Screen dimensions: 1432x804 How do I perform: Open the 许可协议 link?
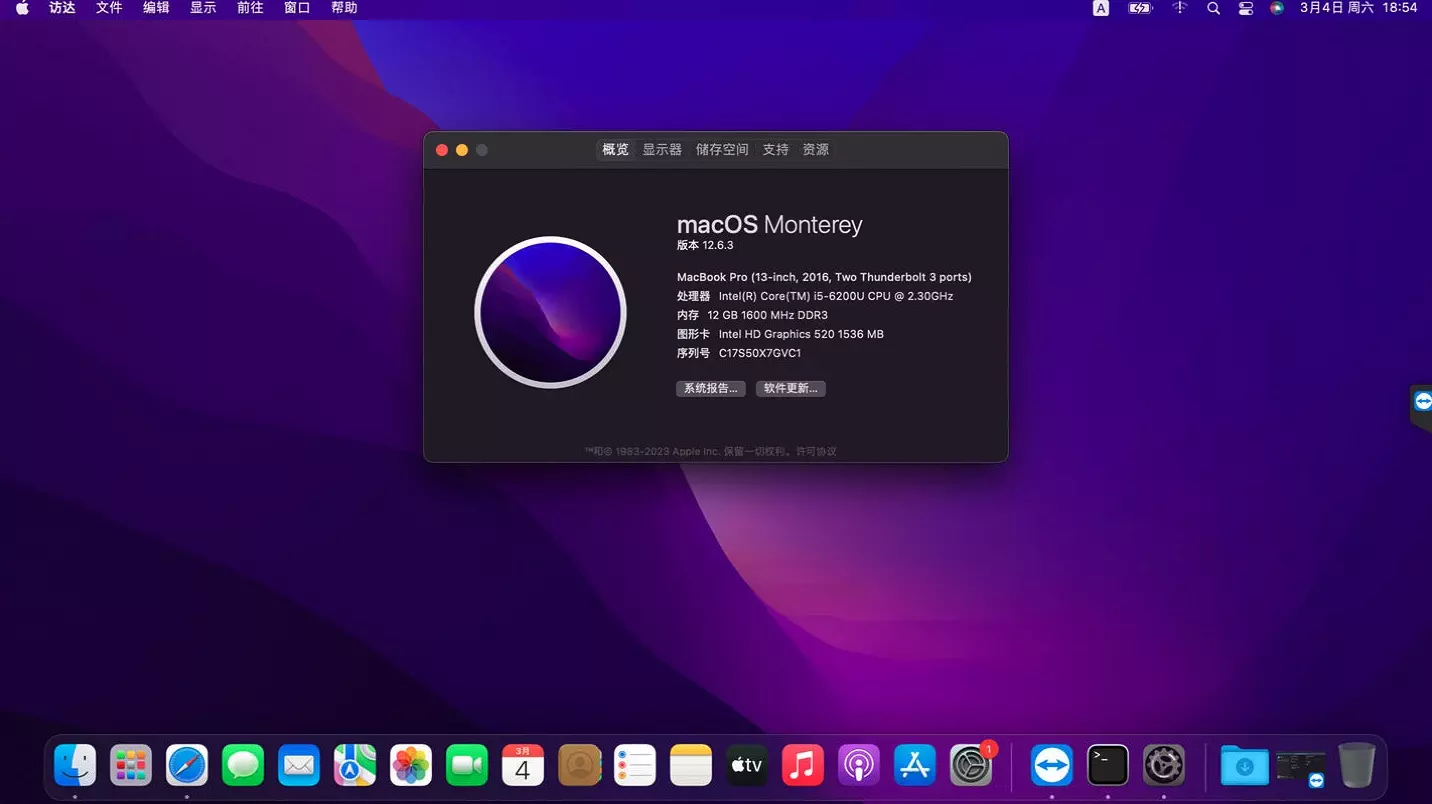click(816, 451)
